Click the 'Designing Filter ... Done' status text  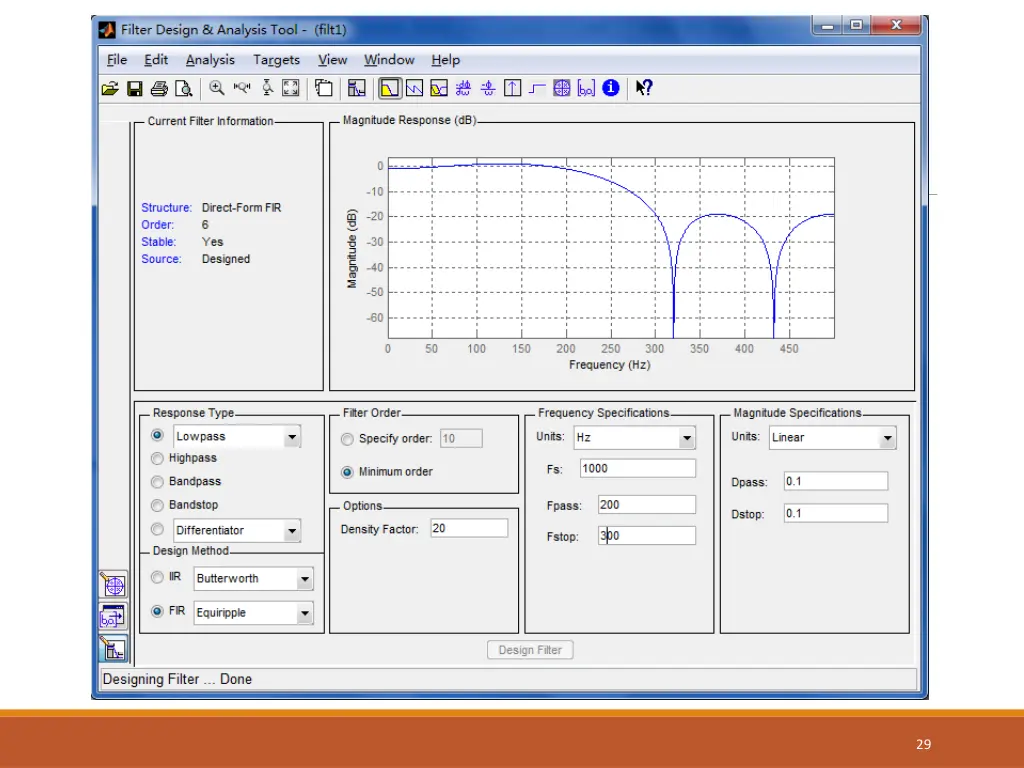[177, 679]
